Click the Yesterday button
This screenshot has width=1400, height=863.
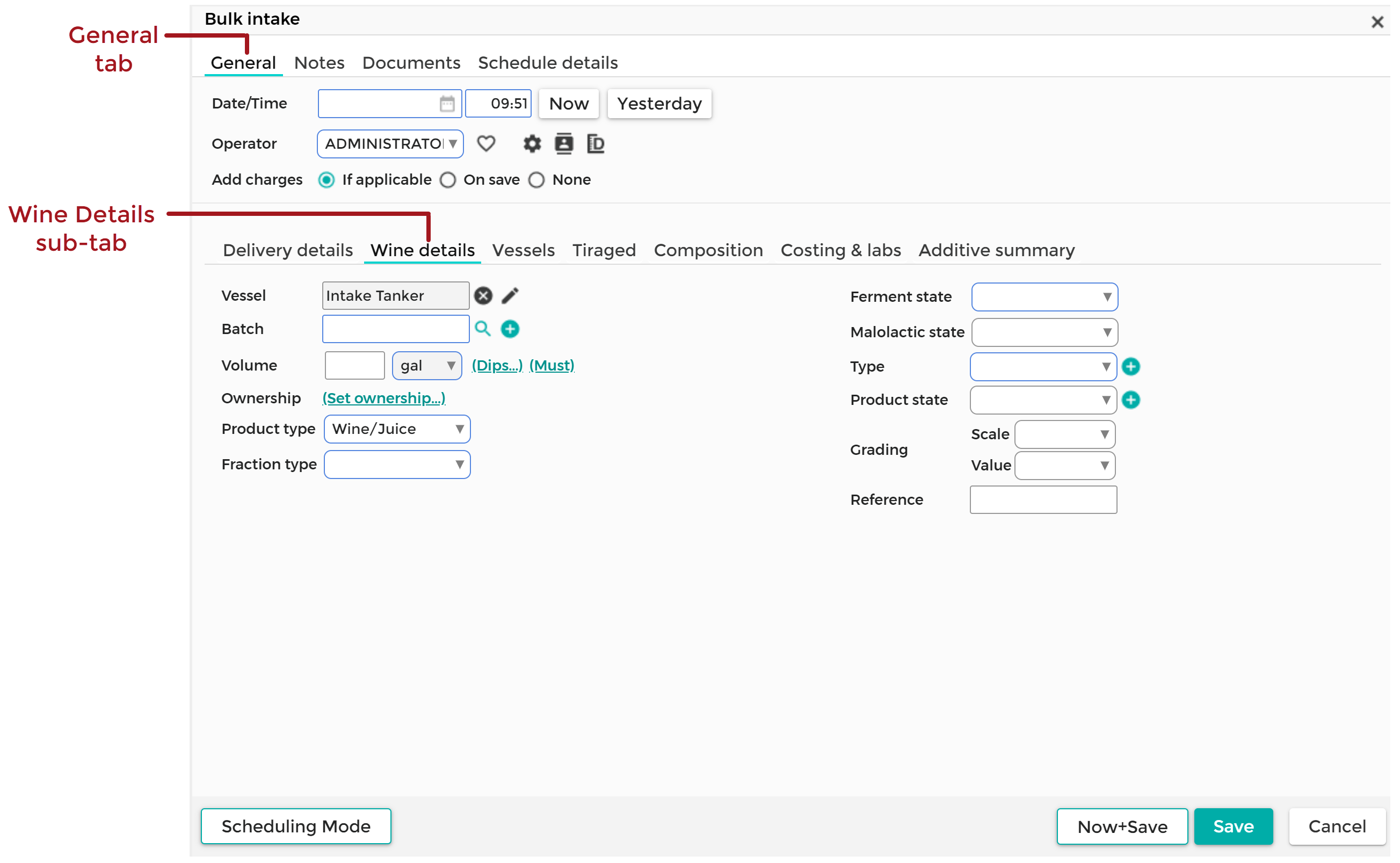point(659,104)
